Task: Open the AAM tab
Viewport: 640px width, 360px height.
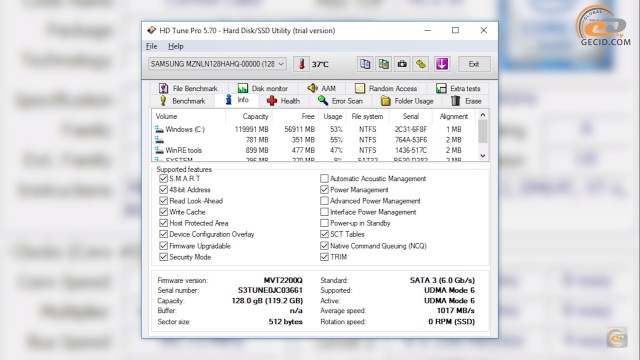Action: coord(322,88)
